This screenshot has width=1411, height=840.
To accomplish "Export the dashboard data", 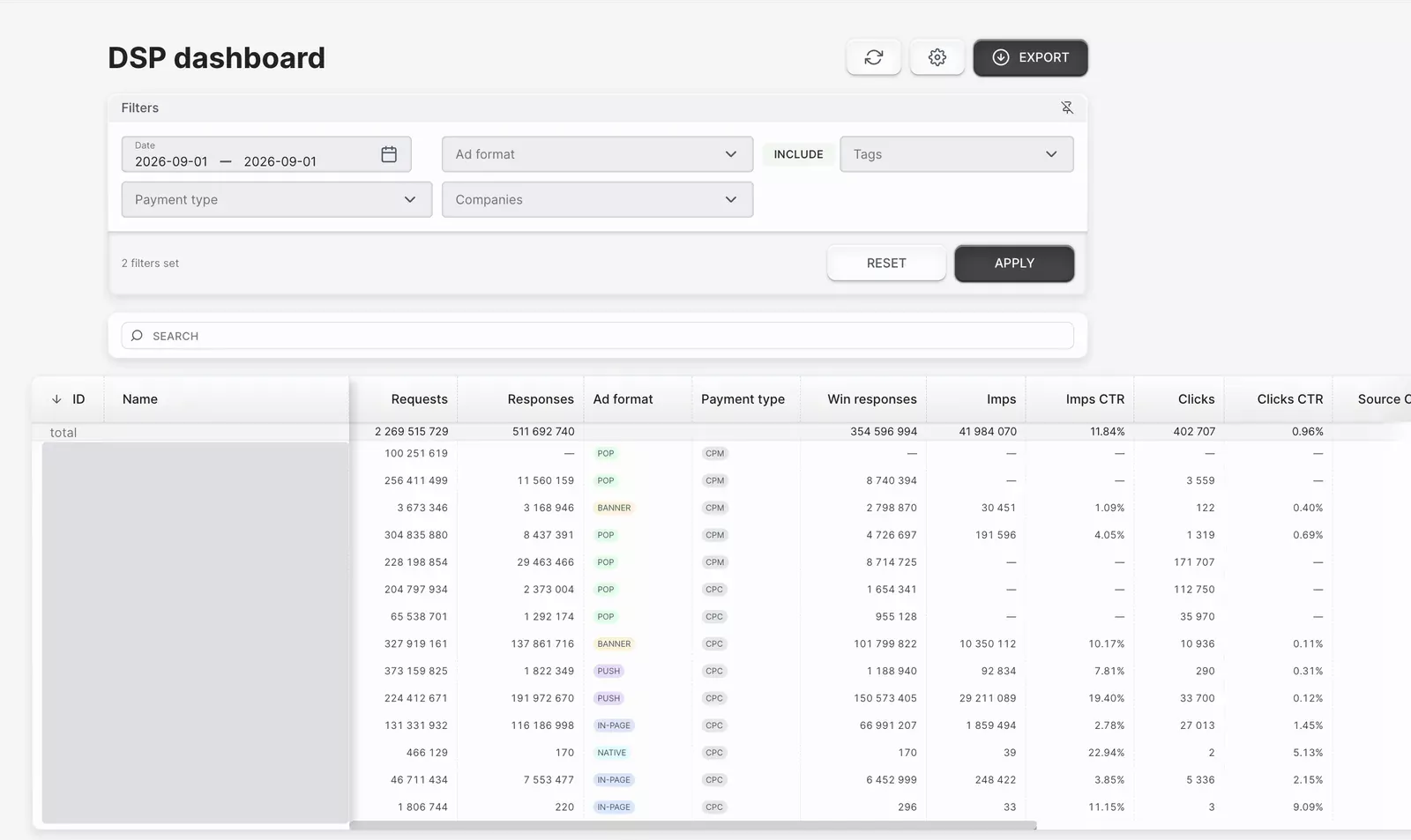I will 1030,57.
